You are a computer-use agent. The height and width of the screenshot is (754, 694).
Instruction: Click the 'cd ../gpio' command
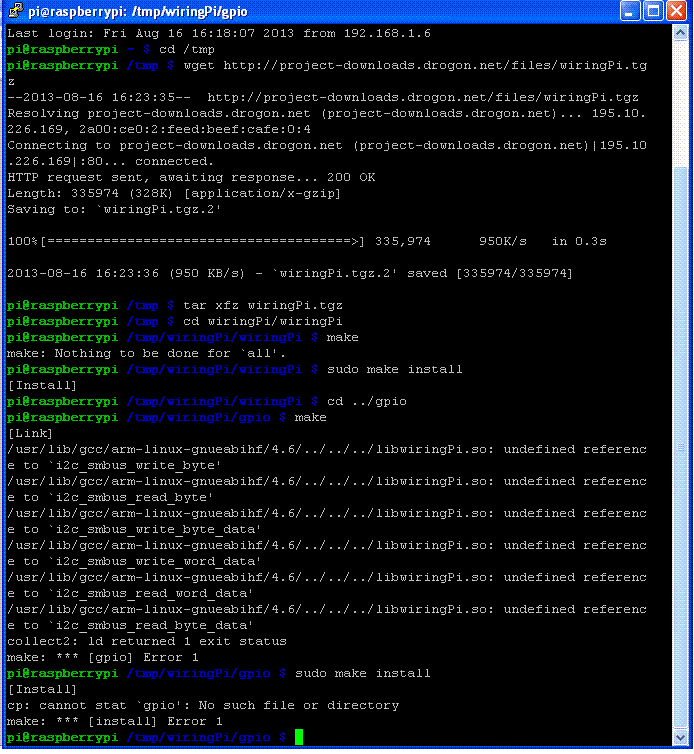[366, 402]
